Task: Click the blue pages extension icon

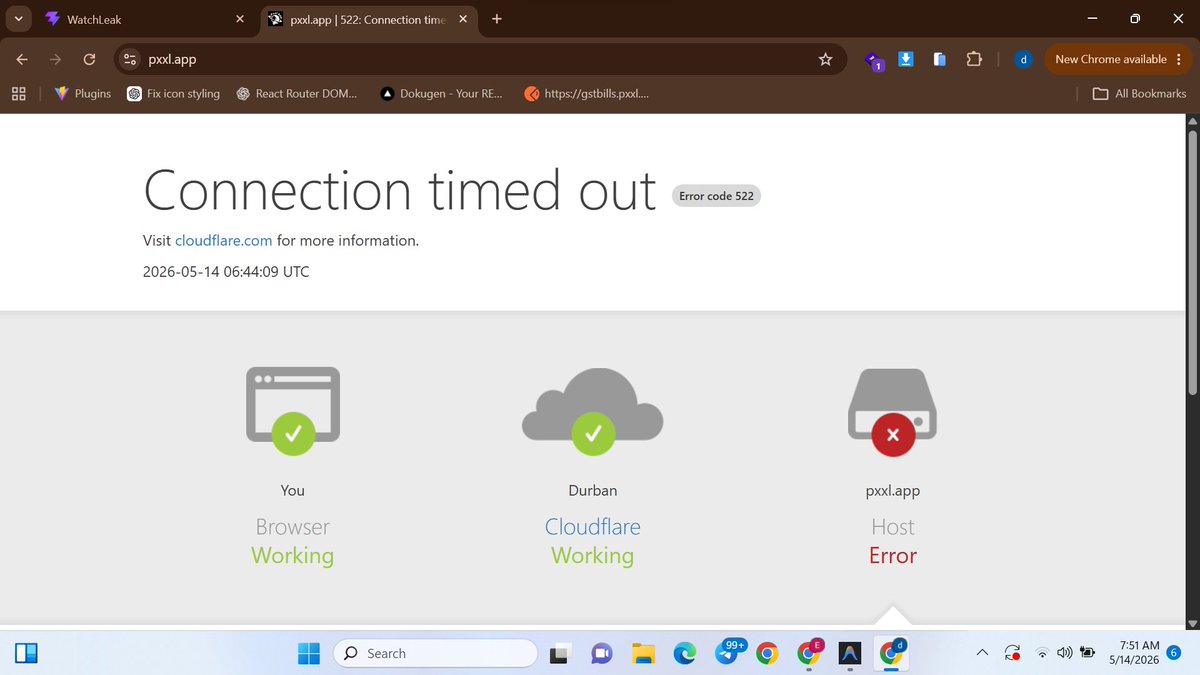Action: [x=939, y=60]
